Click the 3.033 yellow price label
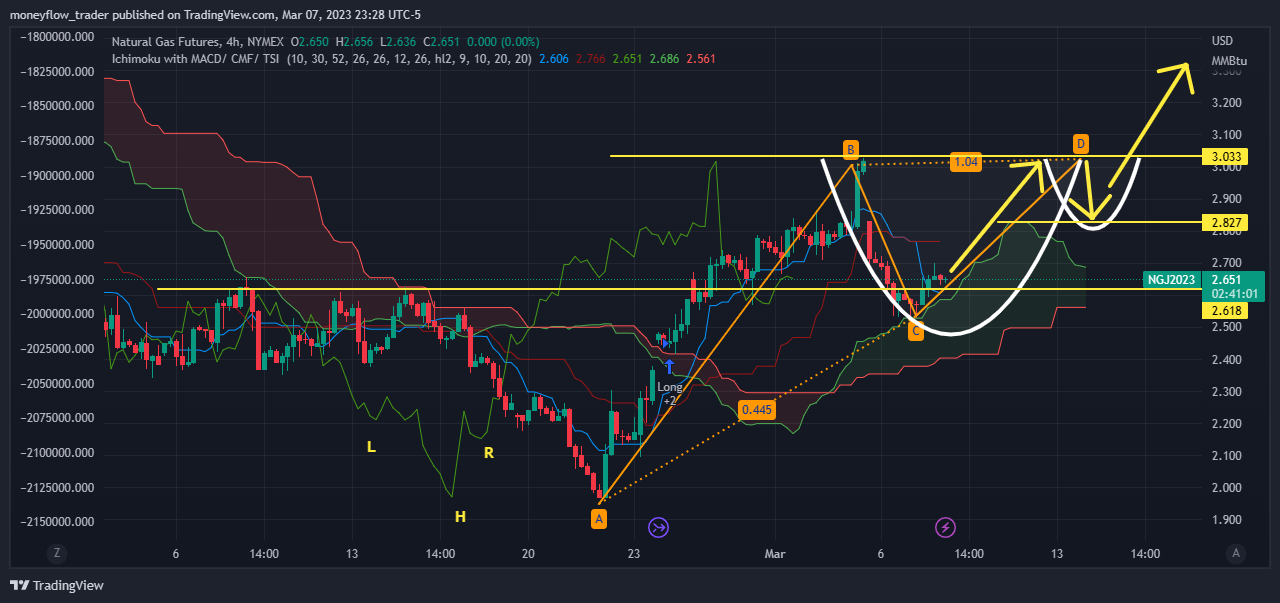The height and width of the screenshot is (603, 1280). 1227,157
